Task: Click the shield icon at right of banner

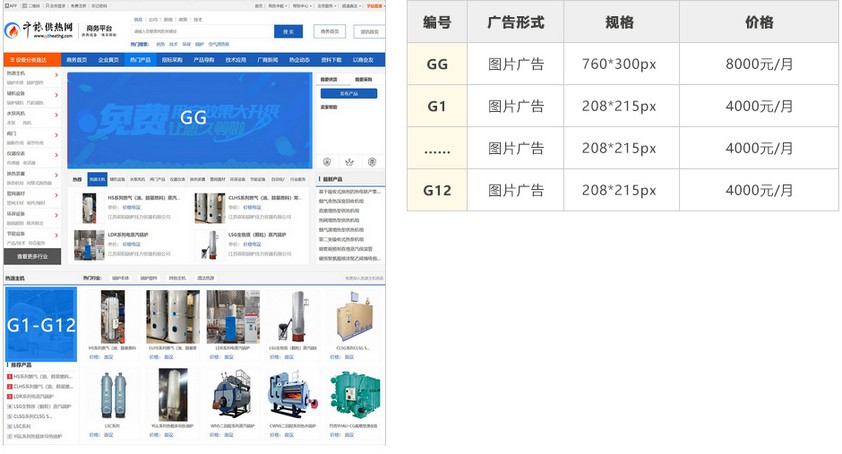Action: 372,161
